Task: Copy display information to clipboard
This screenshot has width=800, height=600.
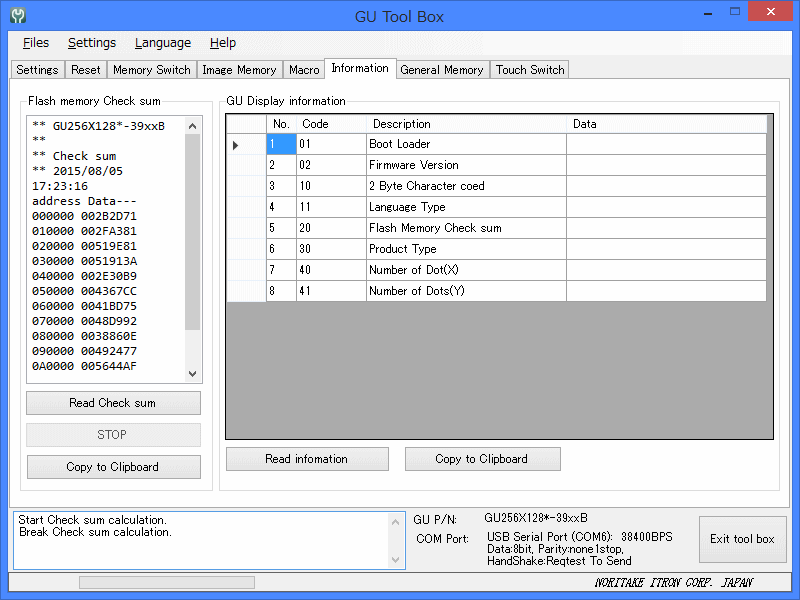Action: coord(482,459)
